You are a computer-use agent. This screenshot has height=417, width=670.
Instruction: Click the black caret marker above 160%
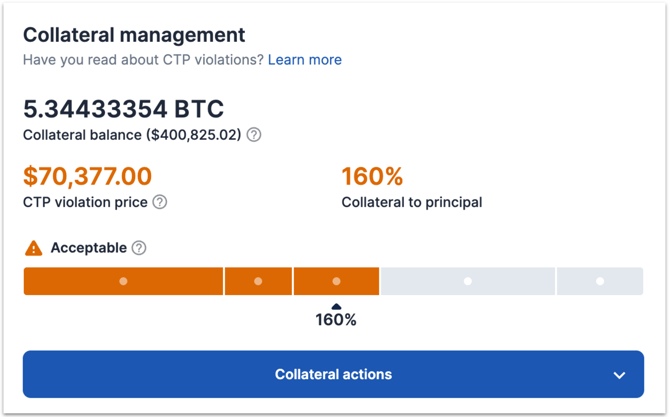336,307
